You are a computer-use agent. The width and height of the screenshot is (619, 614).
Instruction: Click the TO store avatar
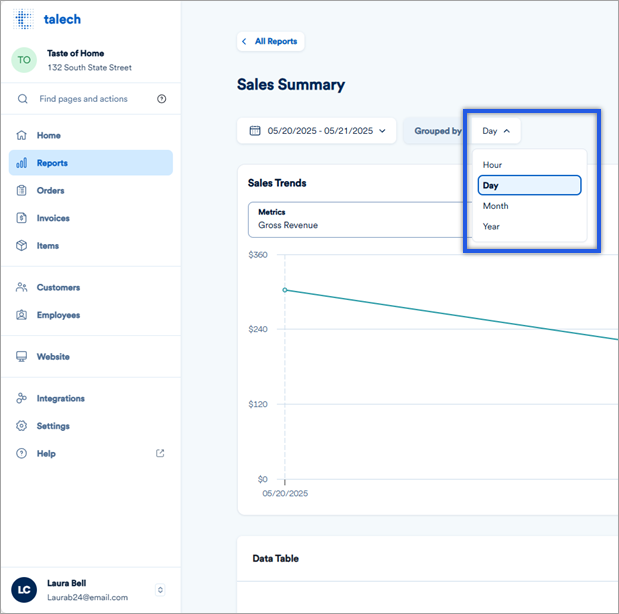[x=24, y=60]
